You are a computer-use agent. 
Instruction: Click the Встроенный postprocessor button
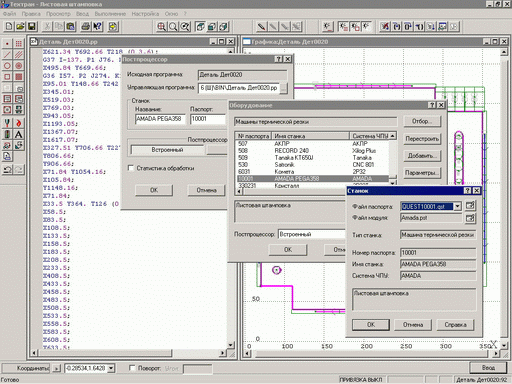coord(167,150)
